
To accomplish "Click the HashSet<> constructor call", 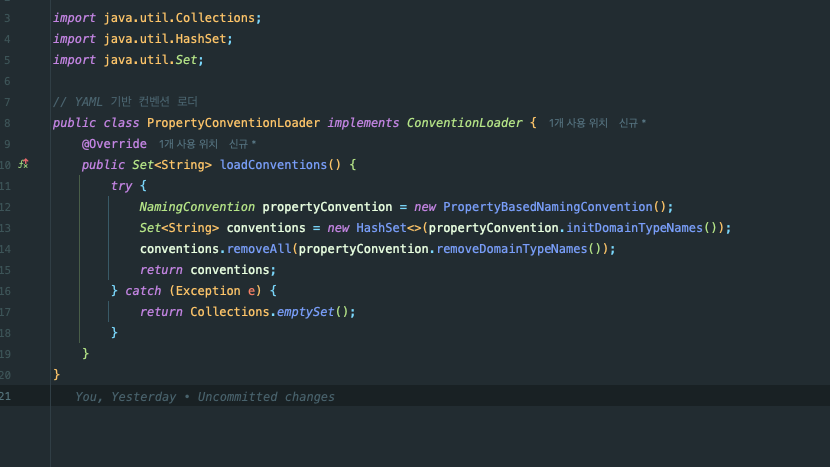I will (x=389, y=228).
